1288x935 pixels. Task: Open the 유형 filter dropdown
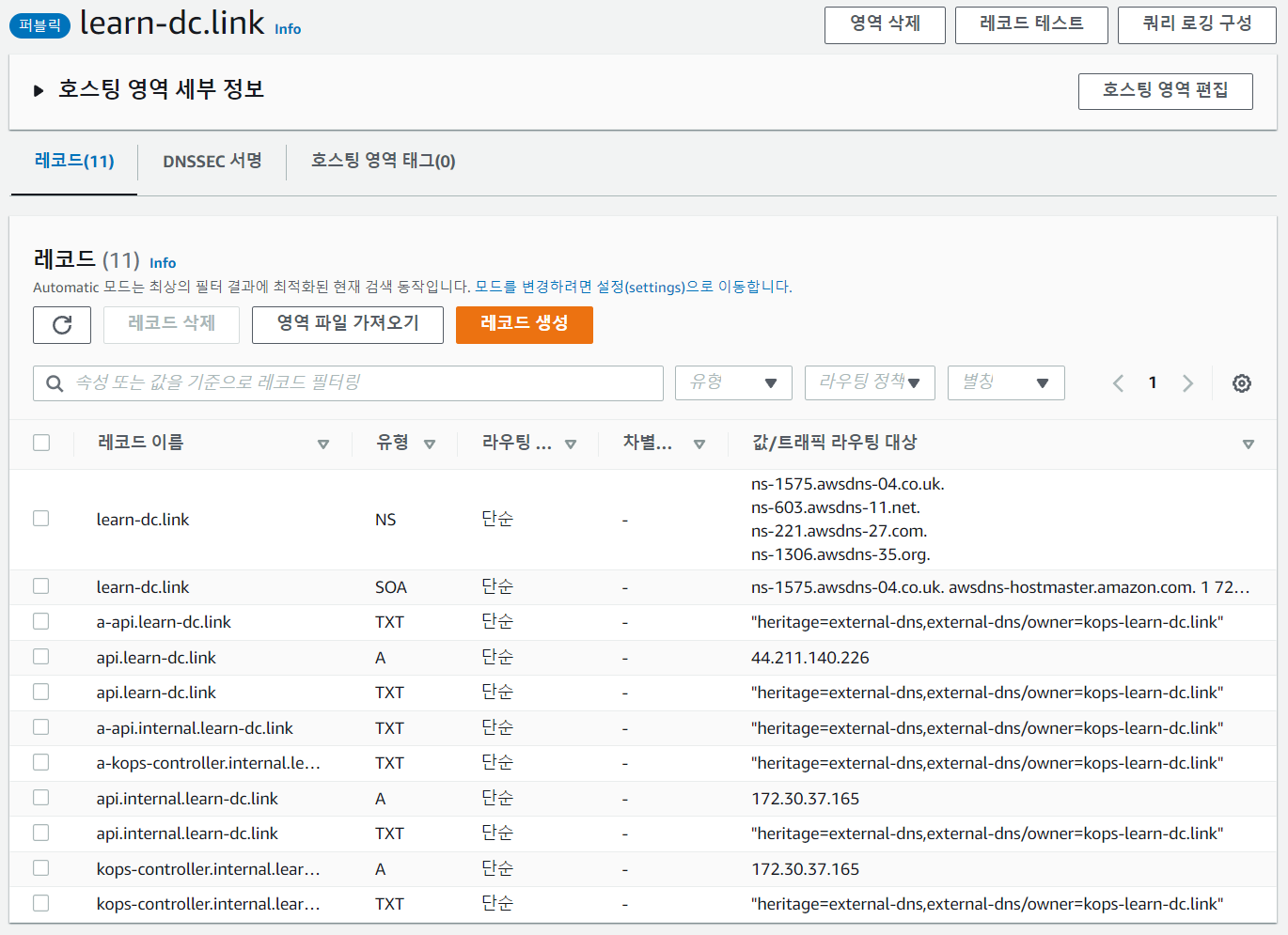point(733,383)
